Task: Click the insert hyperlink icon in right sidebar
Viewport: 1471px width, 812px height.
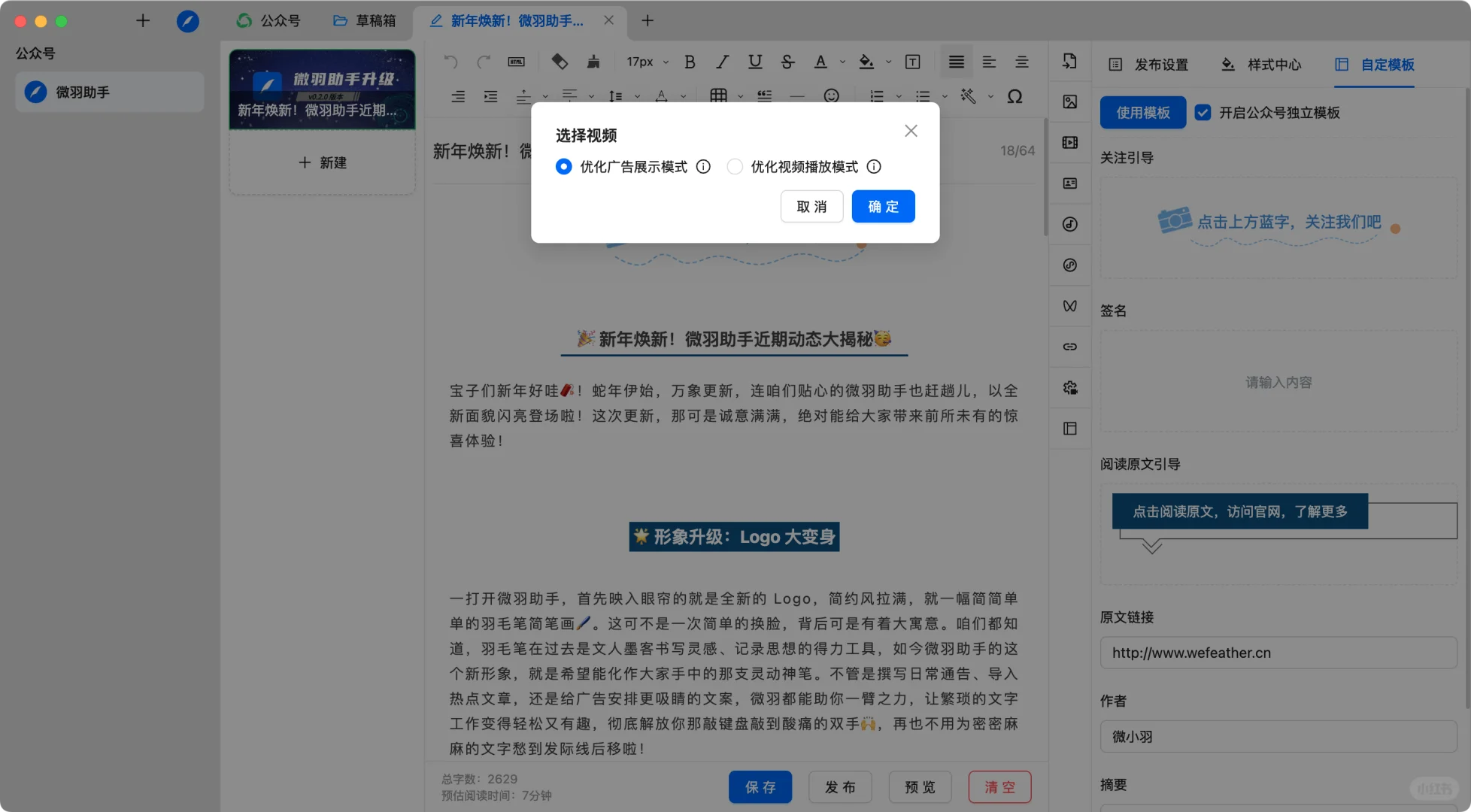Action: point(1069,347)
